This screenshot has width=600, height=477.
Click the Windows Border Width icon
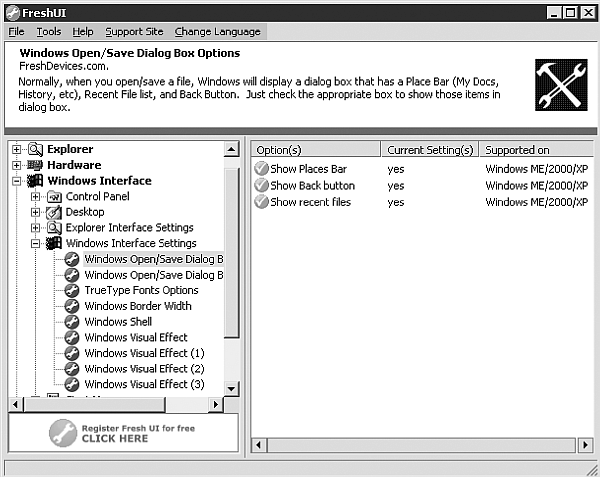(x=72, y=306)
